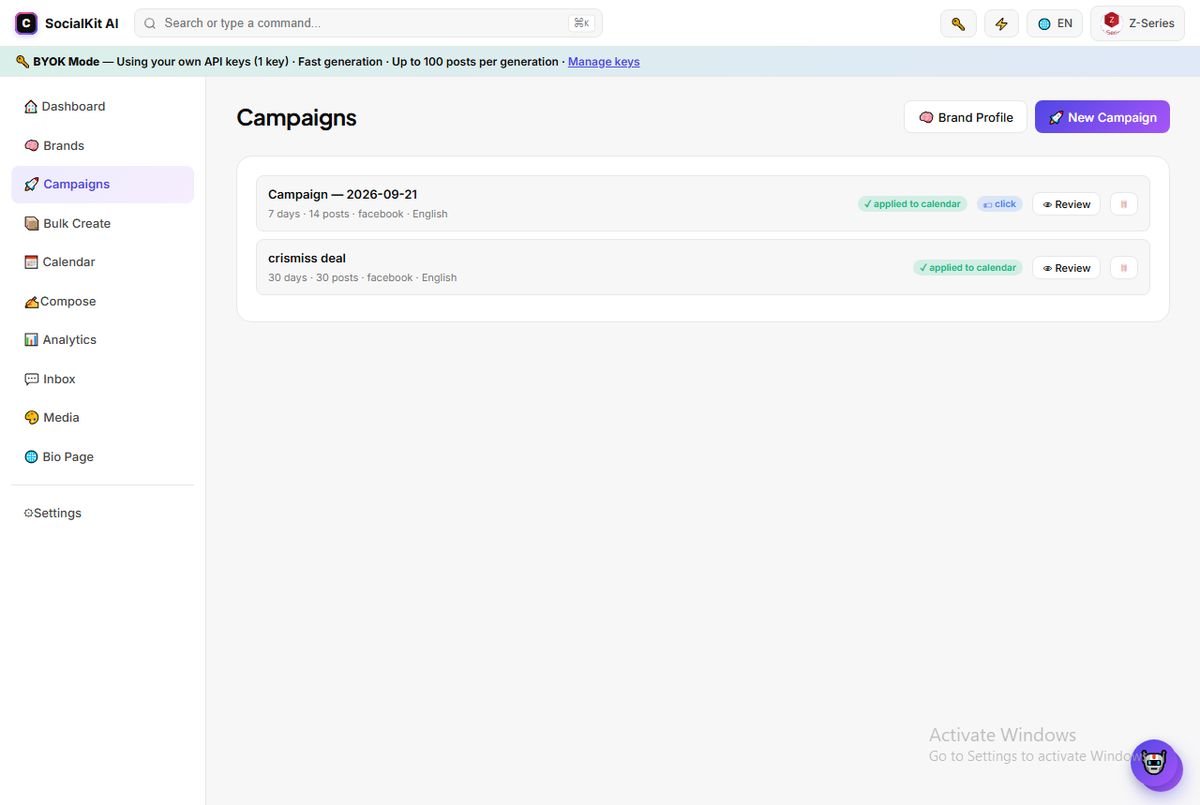
Task: Open Bulk Create in sidebar
Action: click(103, 223)
